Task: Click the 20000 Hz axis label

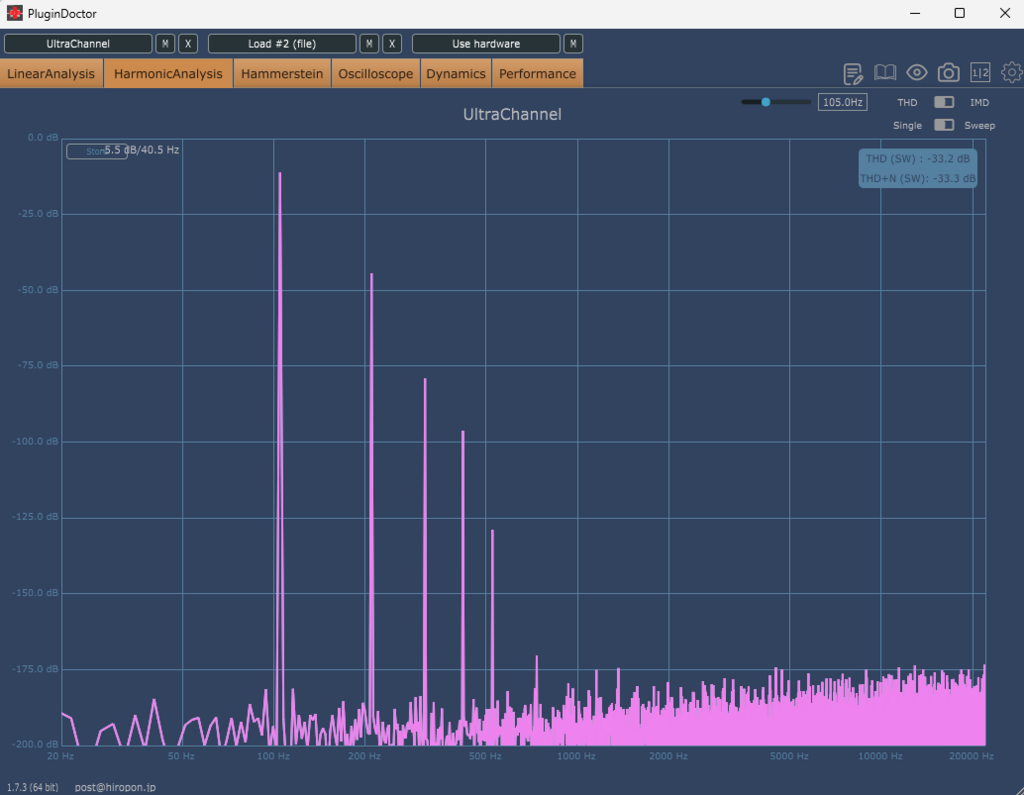Action: pyautogui.click(x=972, y=756)
